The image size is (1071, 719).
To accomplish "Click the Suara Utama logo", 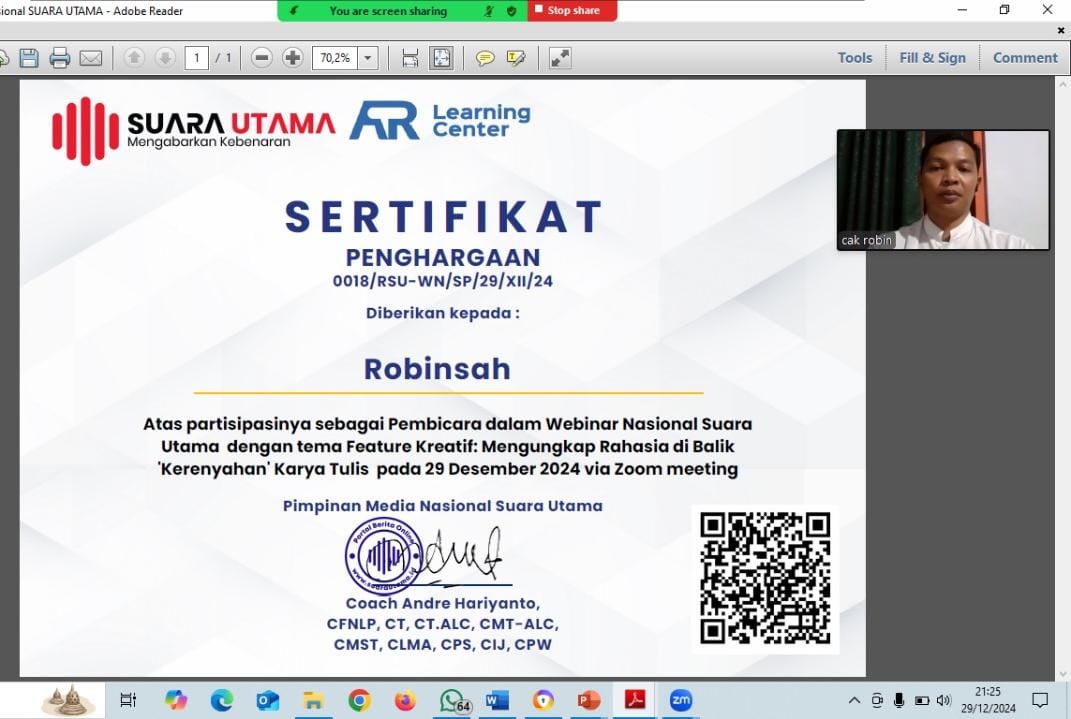I will (193, 130).
